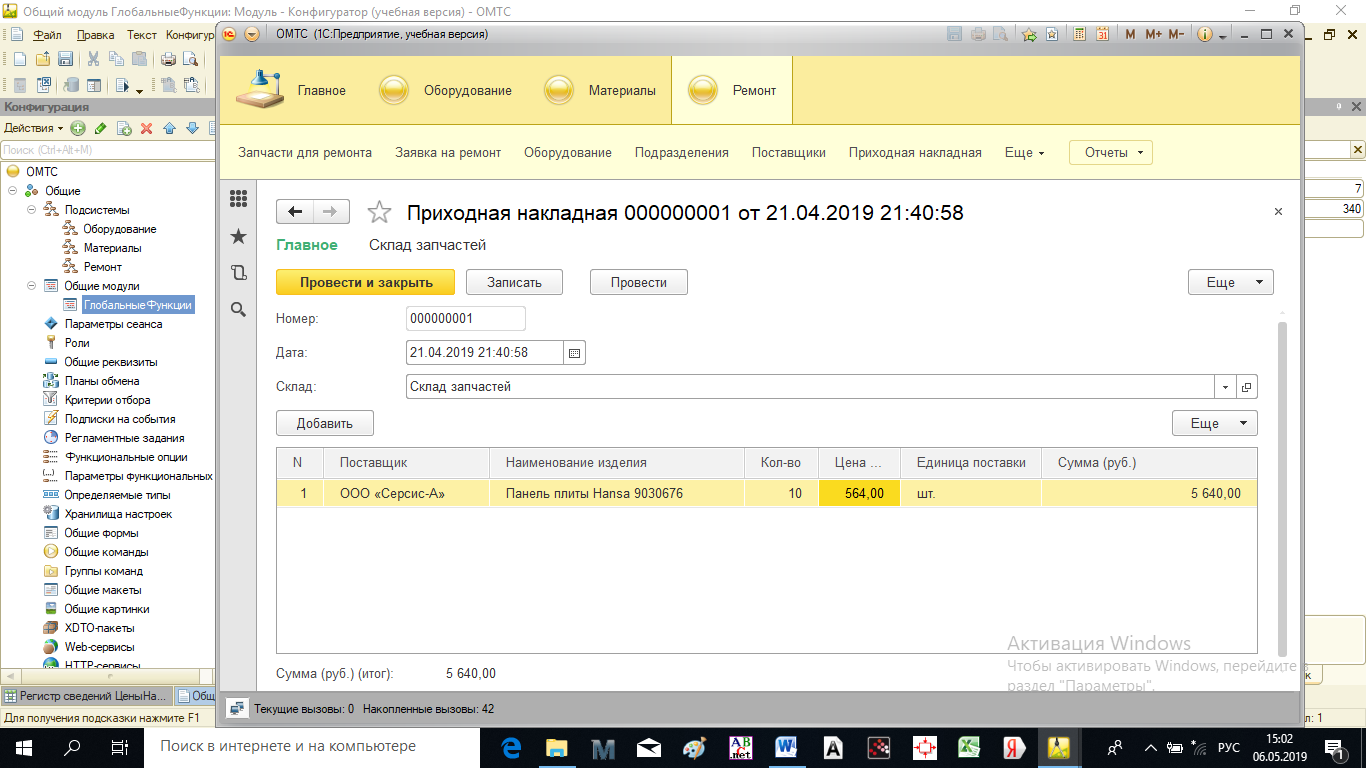Click the Записать button

pyautogui.click(x=514, y=282)
